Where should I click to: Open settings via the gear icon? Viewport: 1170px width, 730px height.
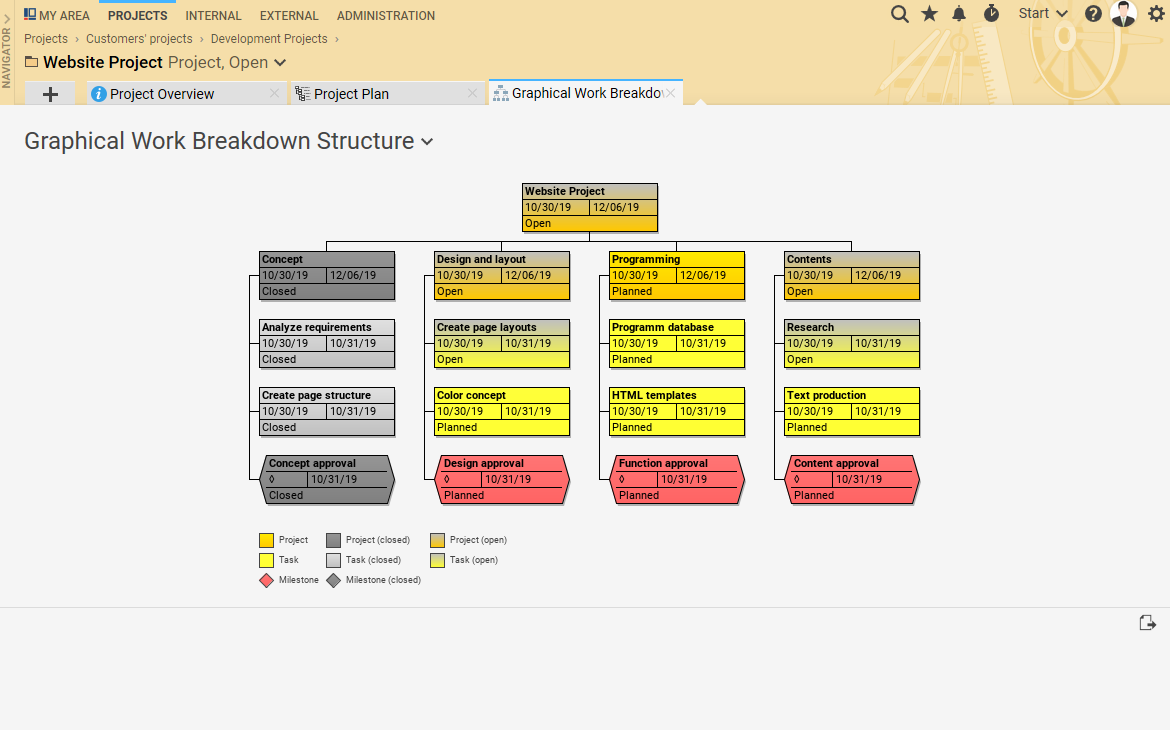(1157, 14)
